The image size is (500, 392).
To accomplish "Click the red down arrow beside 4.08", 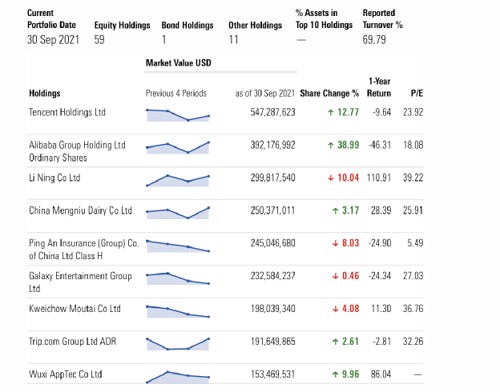I will pyautogui.click(x=335, y=309).
